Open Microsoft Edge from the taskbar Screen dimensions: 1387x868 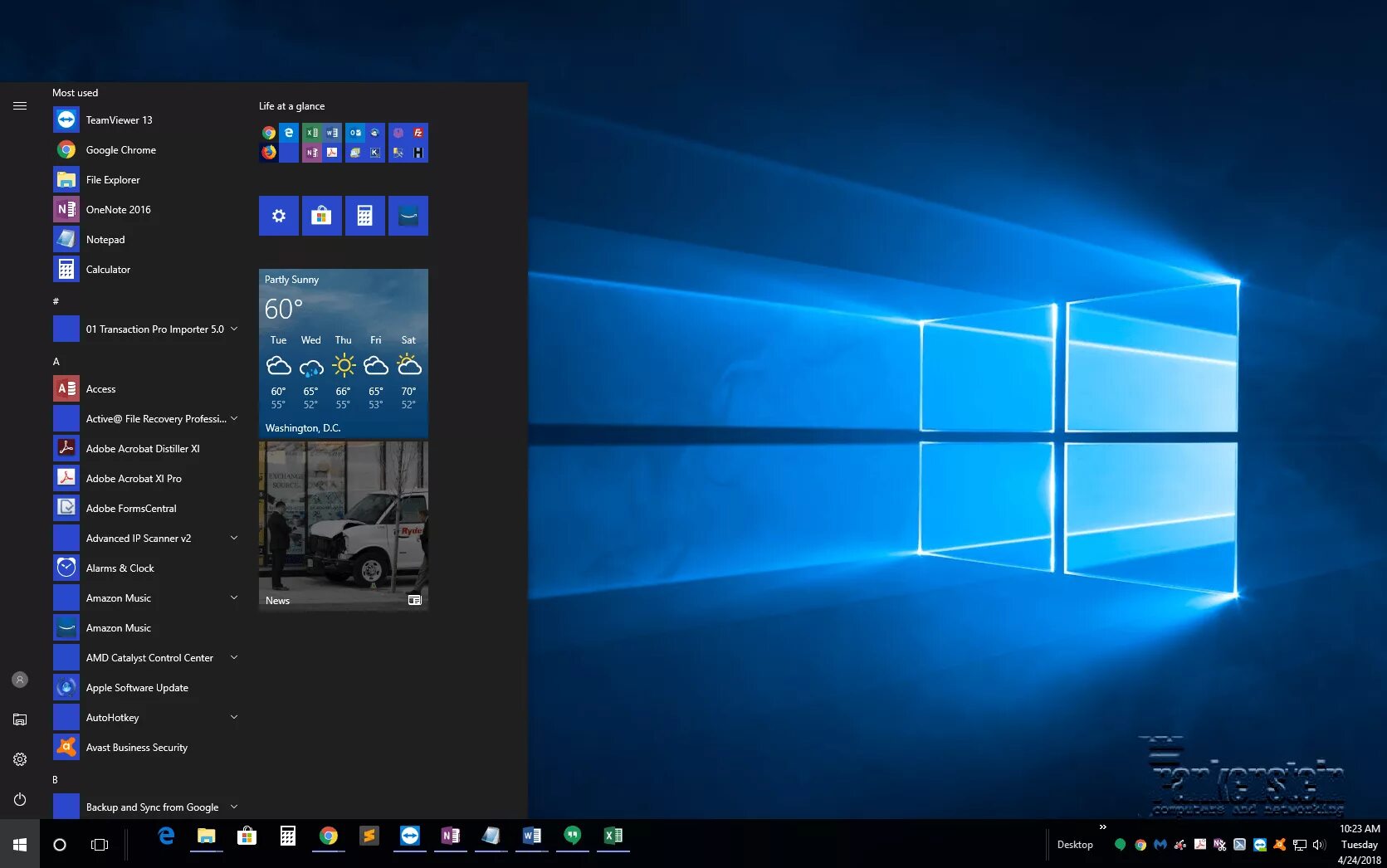coord(166,836)
